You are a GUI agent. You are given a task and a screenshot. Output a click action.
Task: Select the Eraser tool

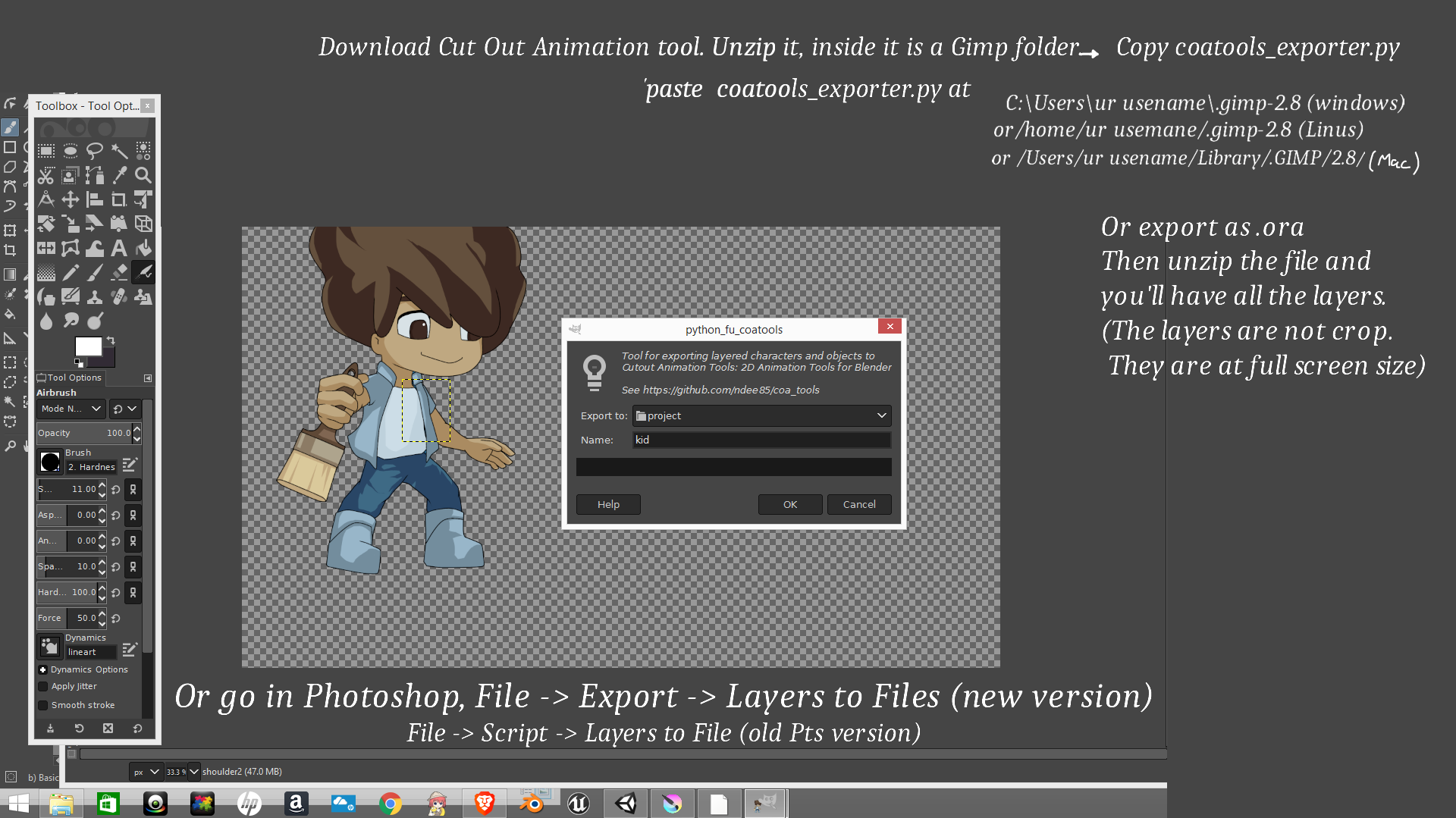point(119,272)
